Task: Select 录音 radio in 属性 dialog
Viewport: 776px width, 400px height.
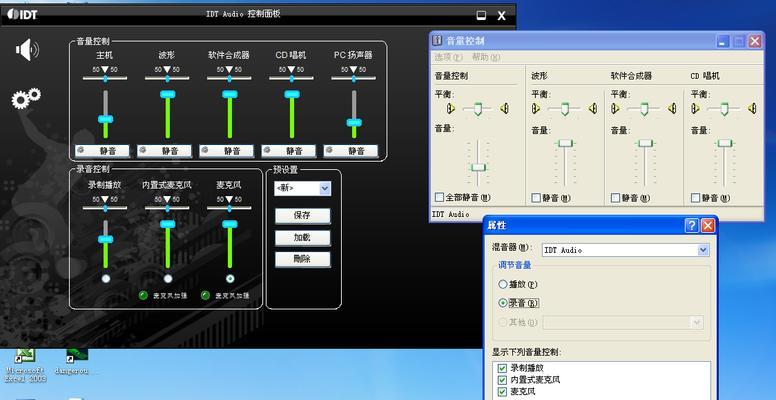Action: click(503, 302)
